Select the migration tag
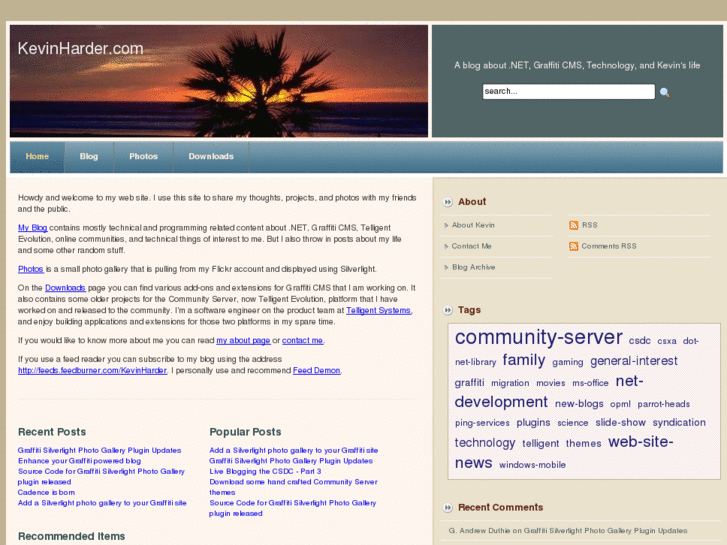Image resolution: width=727 pixels, height=545 pixels. click(x=510, y=383)
